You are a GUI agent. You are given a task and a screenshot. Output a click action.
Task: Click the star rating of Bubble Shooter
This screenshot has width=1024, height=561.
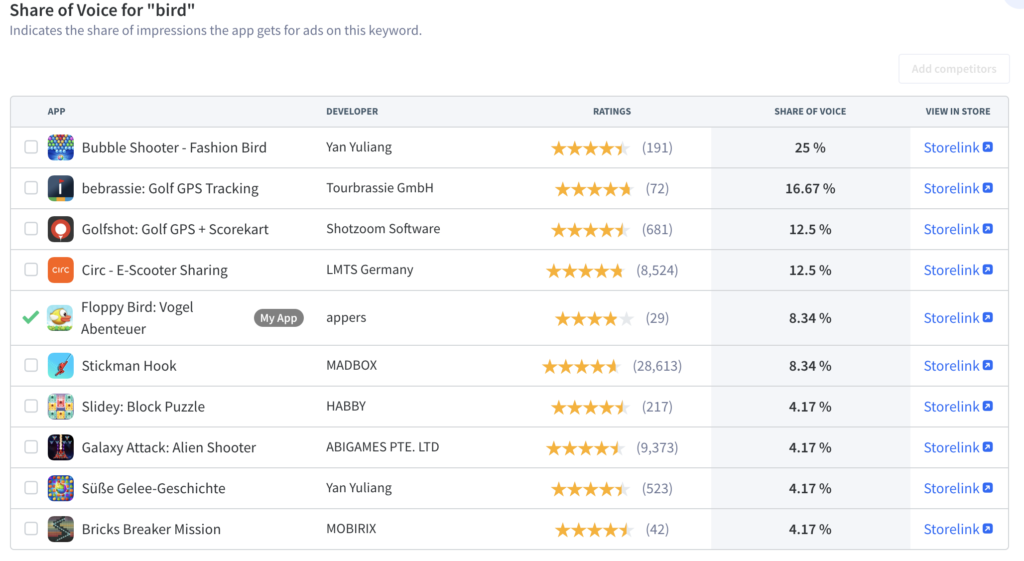[x=590, y=148]
